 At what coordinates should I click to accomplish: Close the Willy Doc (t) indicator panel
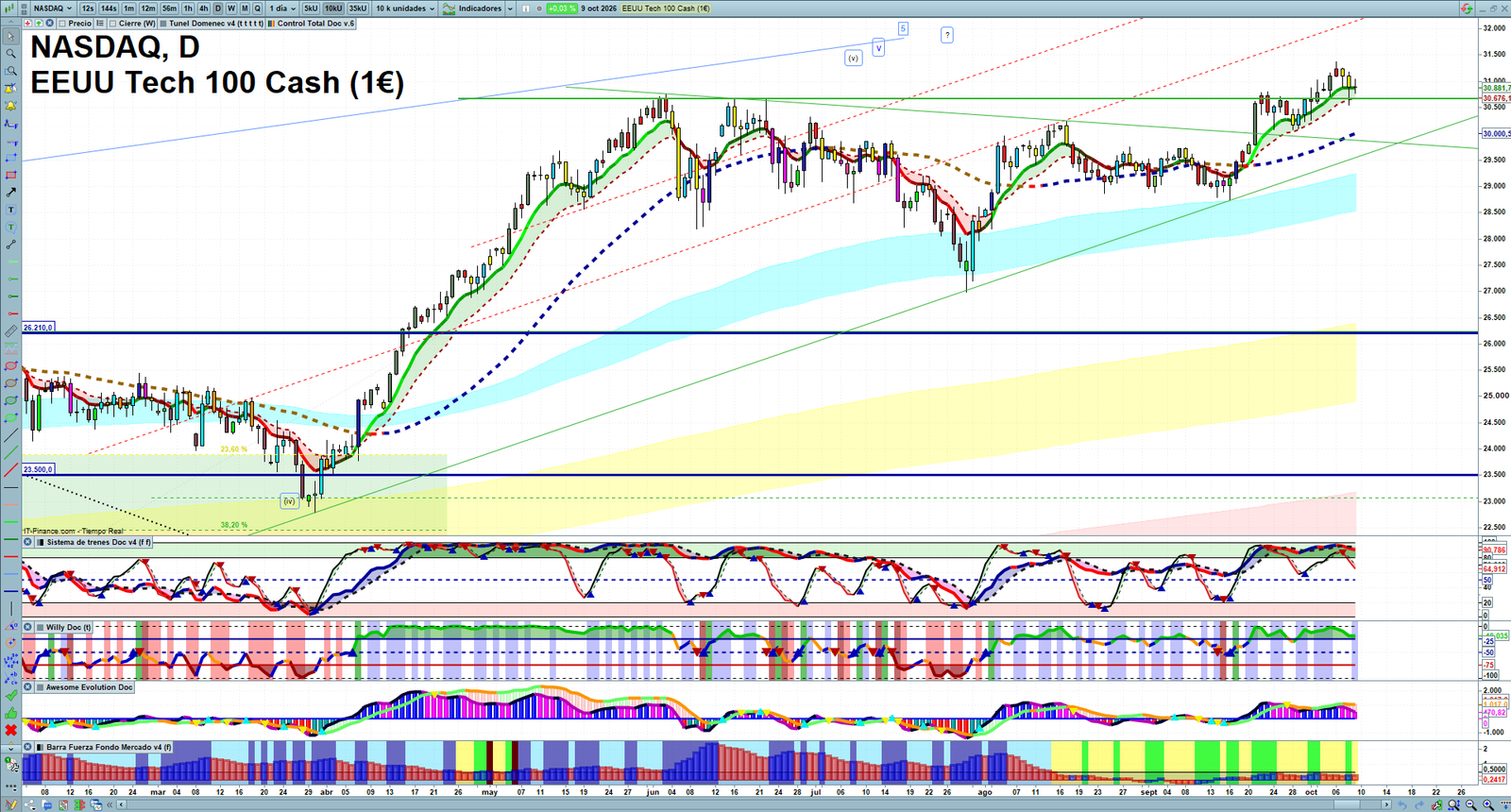click(x=27, y=627)
